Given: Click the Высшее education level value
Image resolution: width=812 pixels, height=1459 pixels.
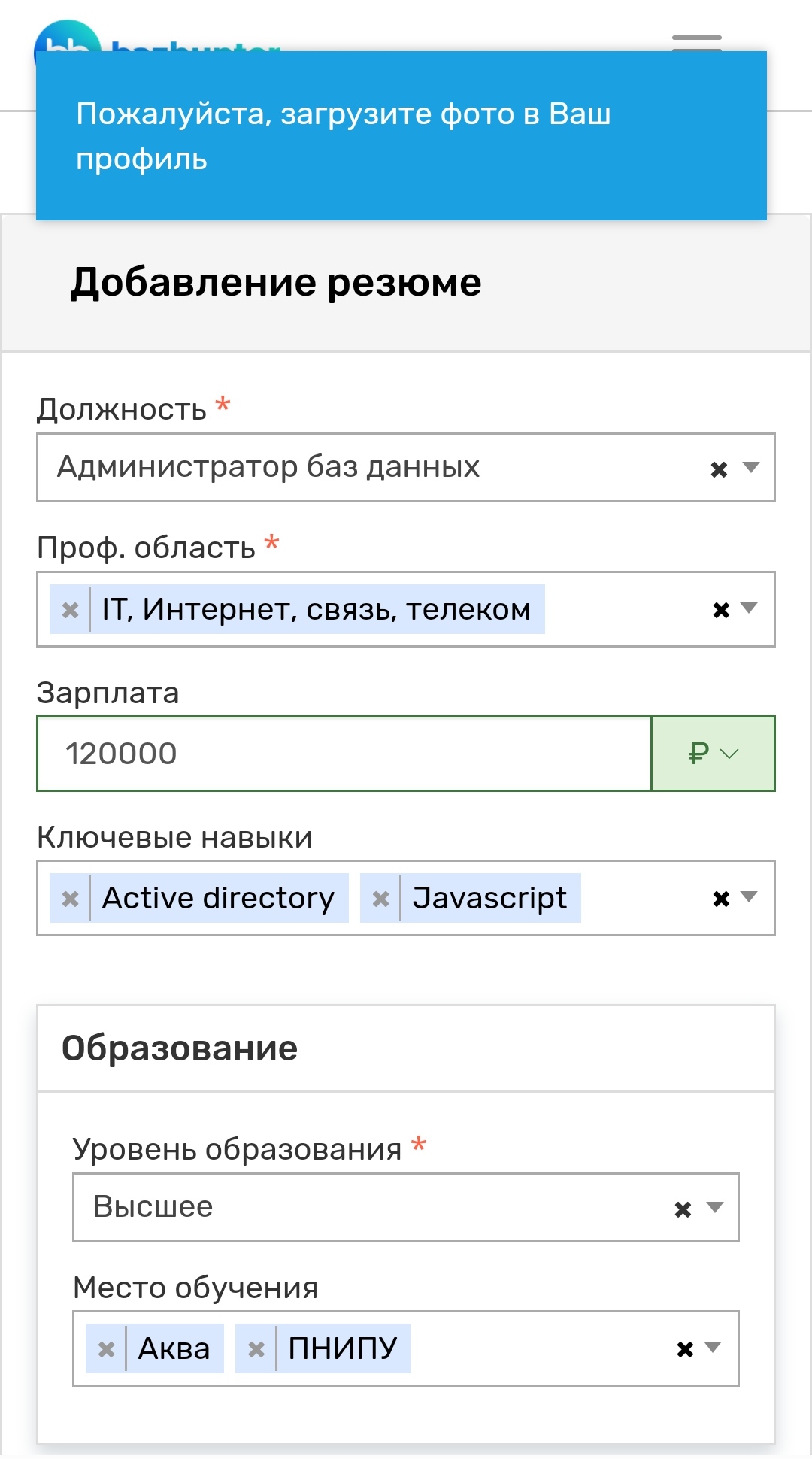Looking at the screenshot, I should (x=153, y=1207).
